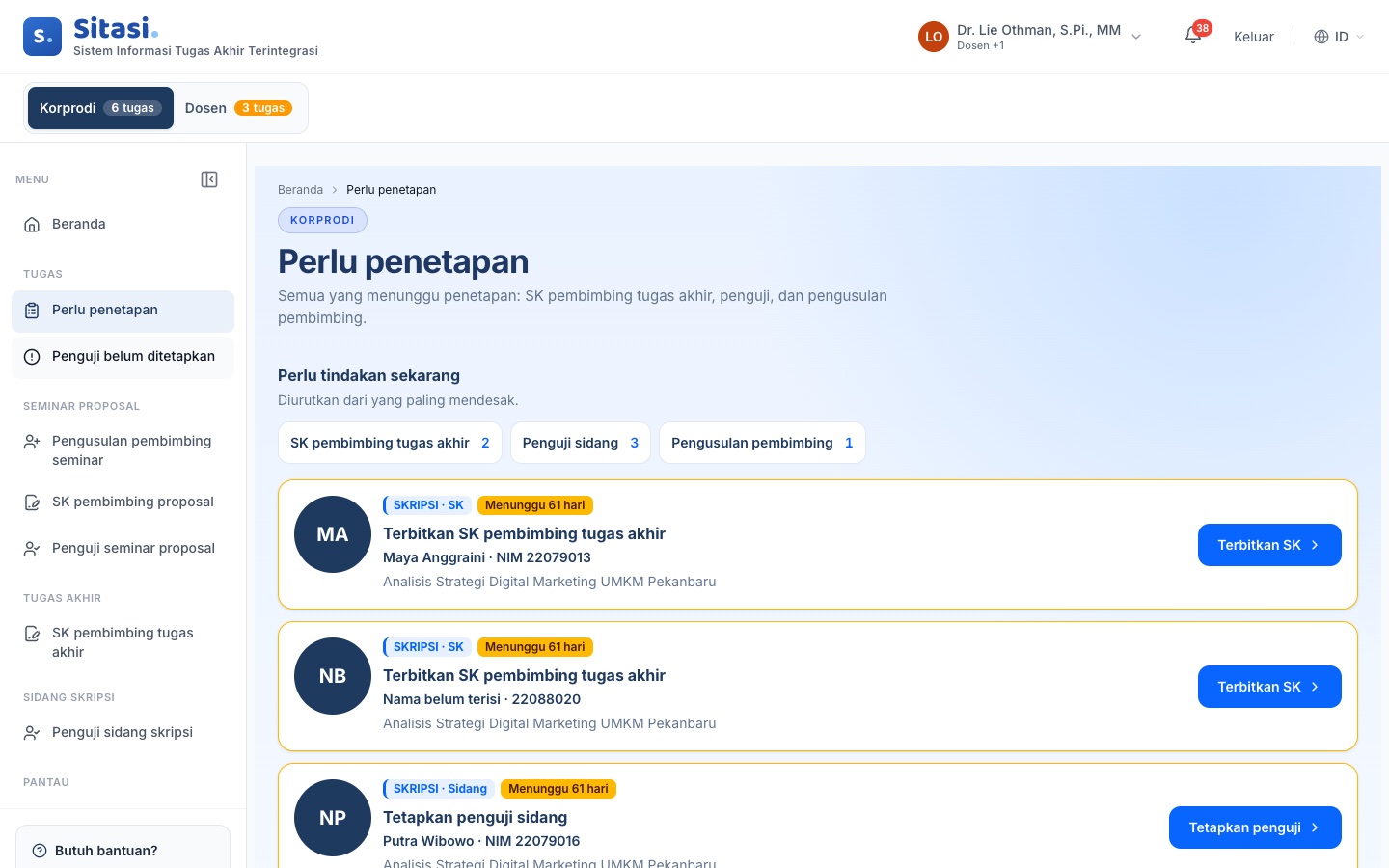Click the Pengusulan pembimbing seminar icon
This screenshot has height=868, width=1389.
(x=32, y=442)
